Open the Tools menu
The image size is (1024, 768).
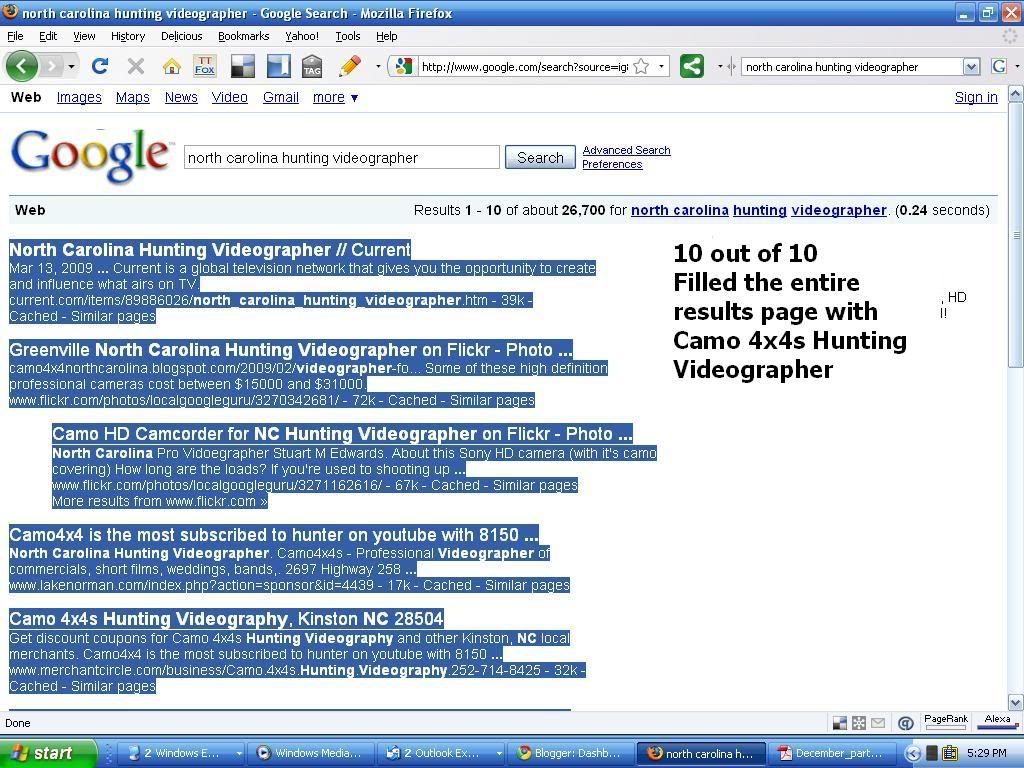pyautogui.click(x=348, y=36)
